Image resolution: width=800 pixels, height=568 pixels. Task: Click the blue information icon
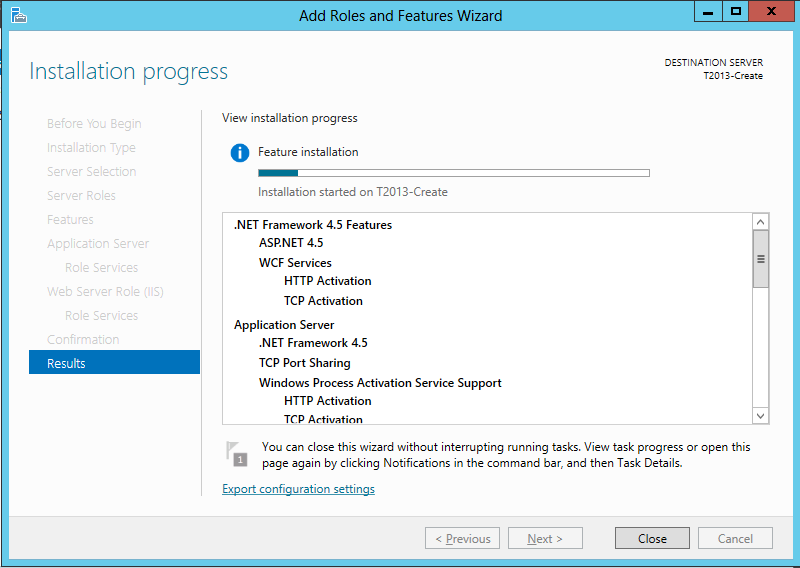click(x=239, y=153)
